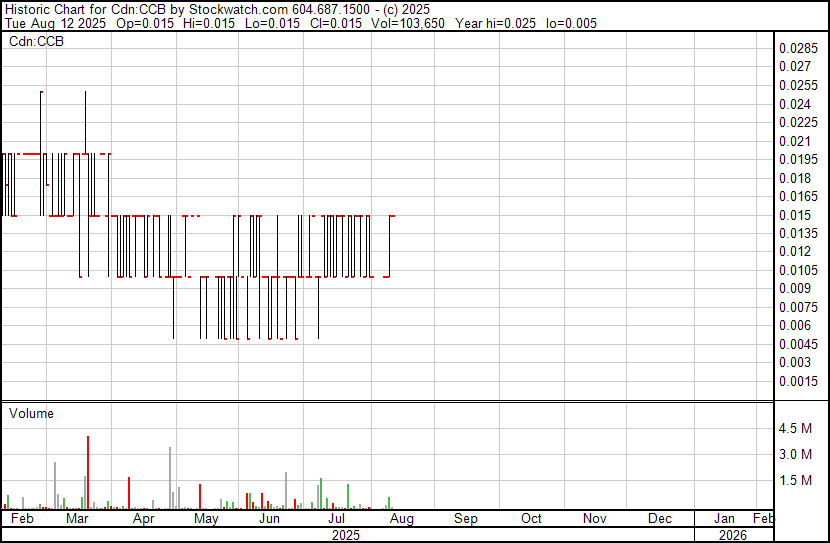Click the 'Nov' month label
830x543 pixels.
coord(594,518)
